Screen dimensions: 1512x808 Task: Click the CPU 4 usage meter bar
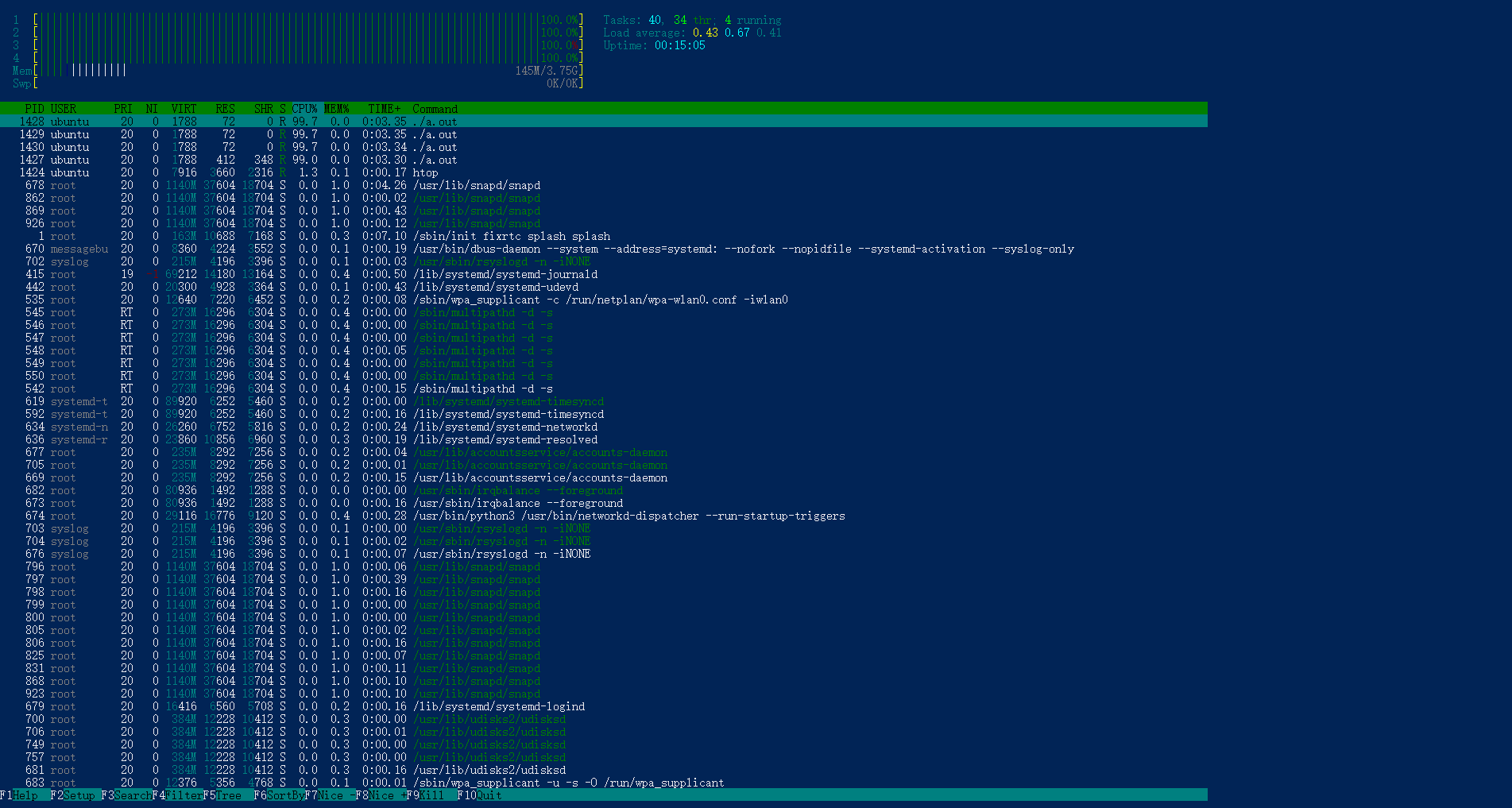coord(308,58)
